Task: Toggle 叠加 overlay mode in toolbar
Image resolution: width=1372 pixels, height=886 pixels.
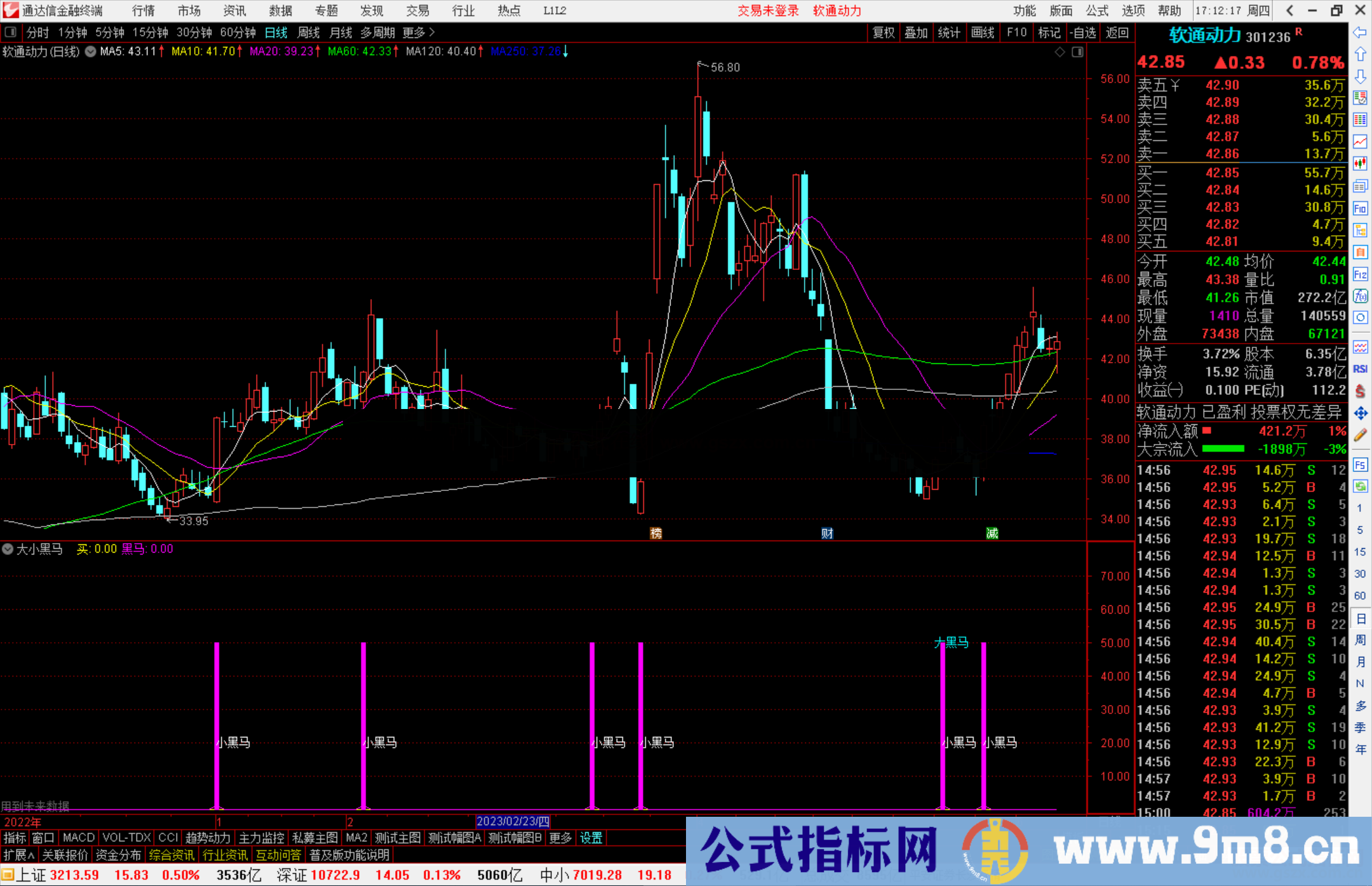Action: pyautogui.click(x=917, y=32)
